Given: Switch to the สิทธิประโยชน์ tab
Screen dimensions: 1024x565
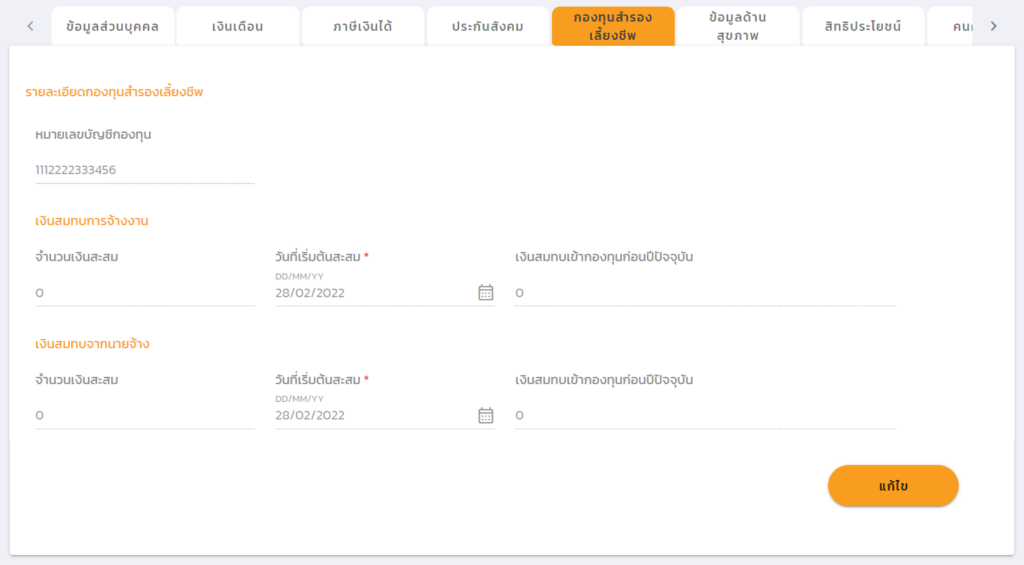Looking at the screenshot, I should (x=862, y=27).
